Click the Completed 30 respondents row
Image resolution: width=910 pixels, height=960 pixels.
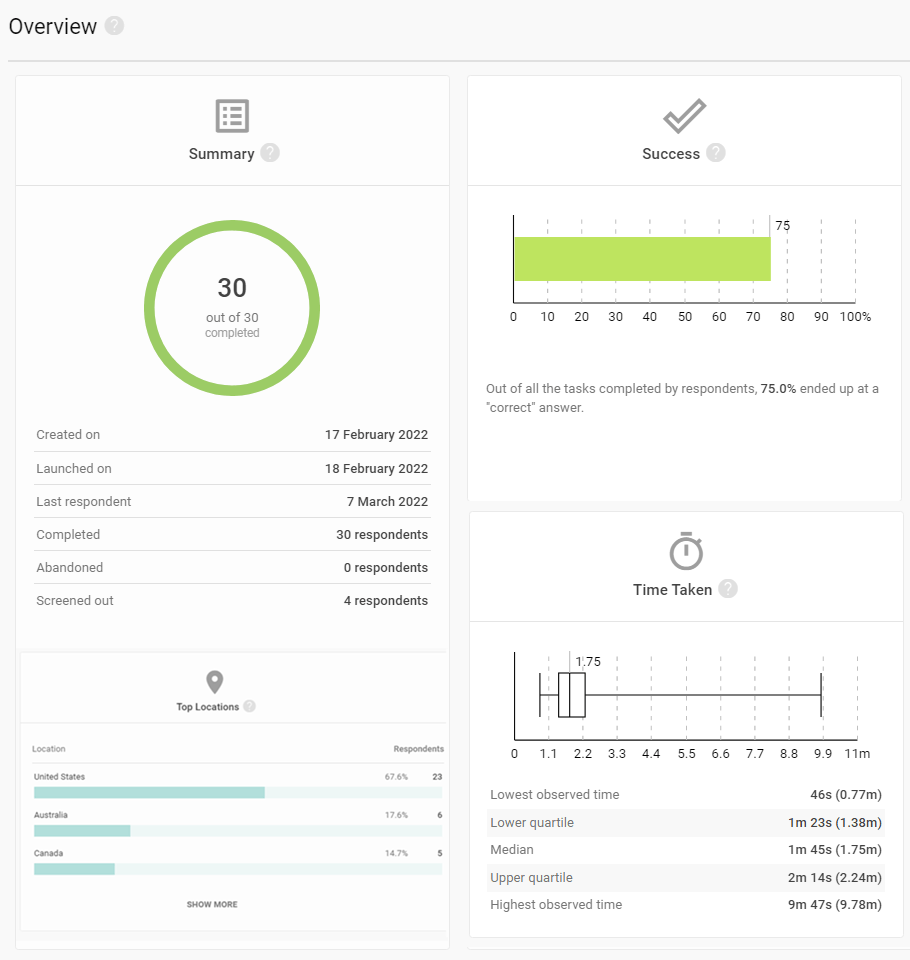[x=232, y=535]
